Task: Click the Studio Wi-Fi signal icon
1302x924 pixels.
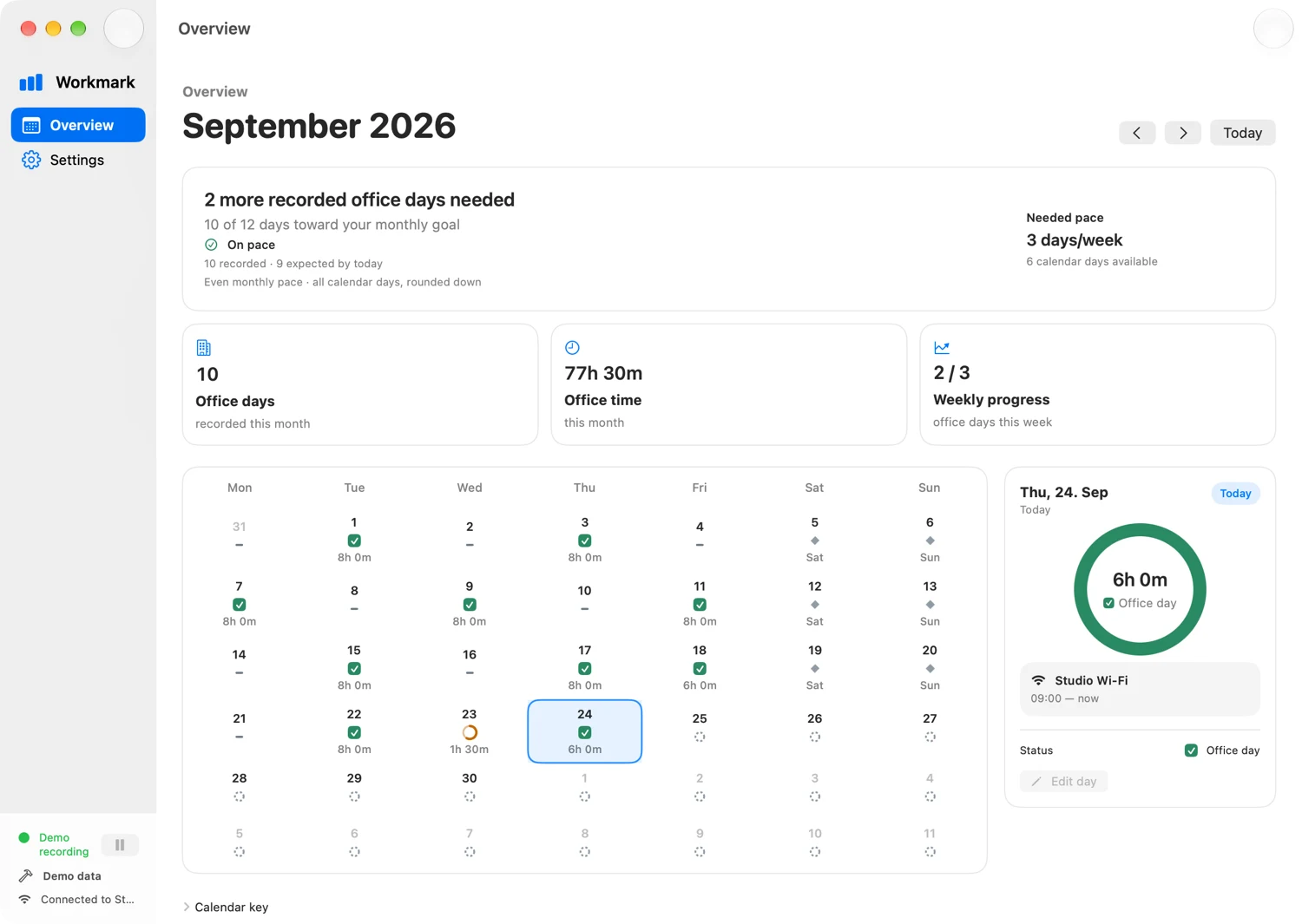Action: click(1038, 680)
